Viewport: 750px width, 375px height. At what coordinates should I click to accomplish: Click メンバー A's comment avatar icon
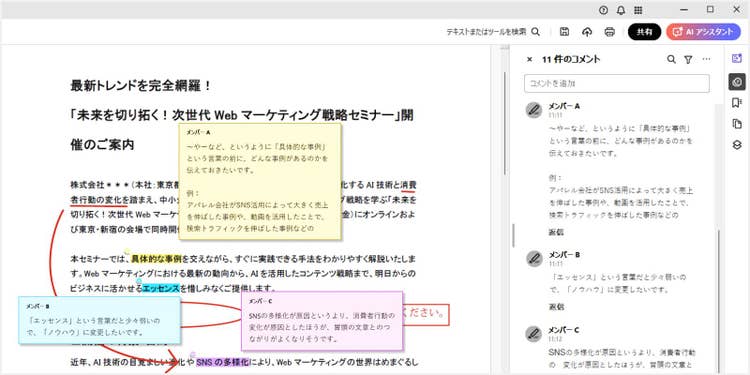534,110
